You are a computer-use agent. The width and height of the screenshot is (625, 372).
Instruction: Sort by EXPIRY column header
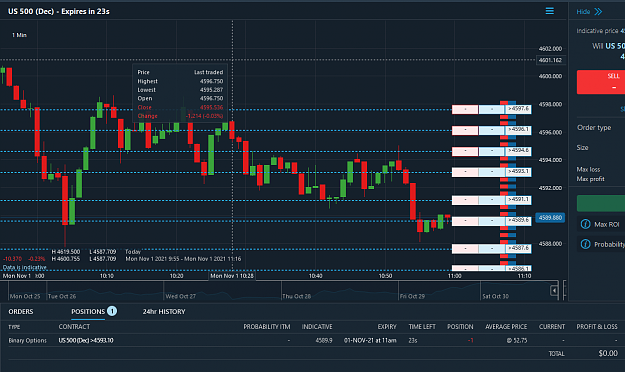[387, 327]
